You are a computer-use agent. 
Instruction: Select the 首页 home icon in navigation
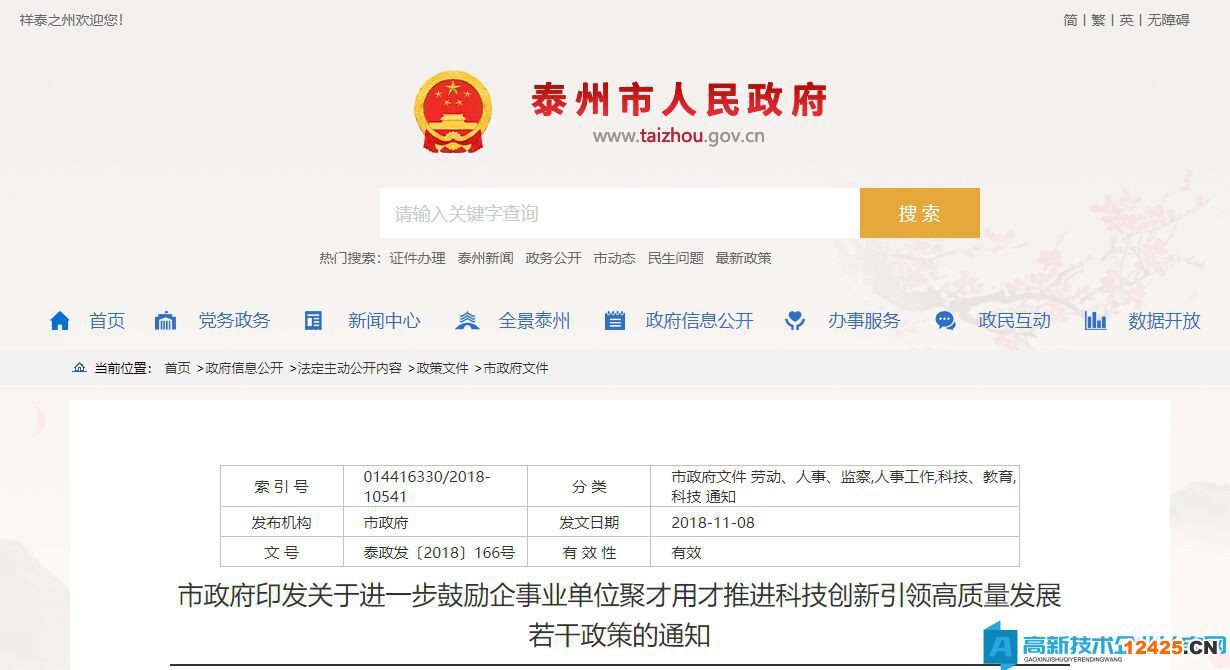click(59, 320)
